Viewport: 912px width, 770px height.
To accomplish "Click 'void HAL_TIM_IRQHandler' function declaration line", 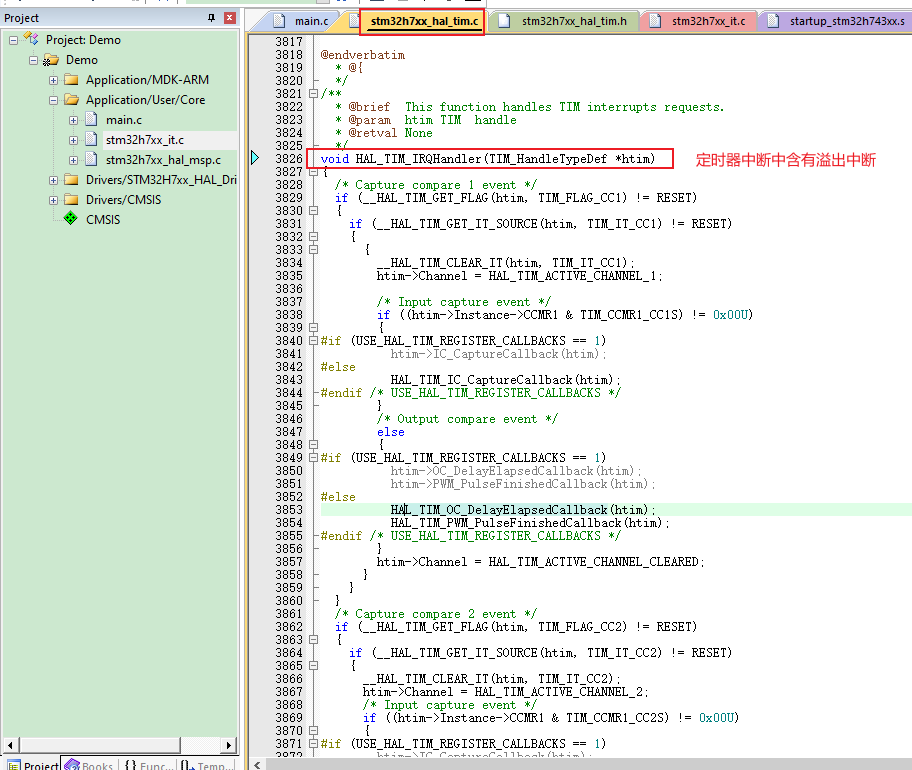I will point(487,159).
